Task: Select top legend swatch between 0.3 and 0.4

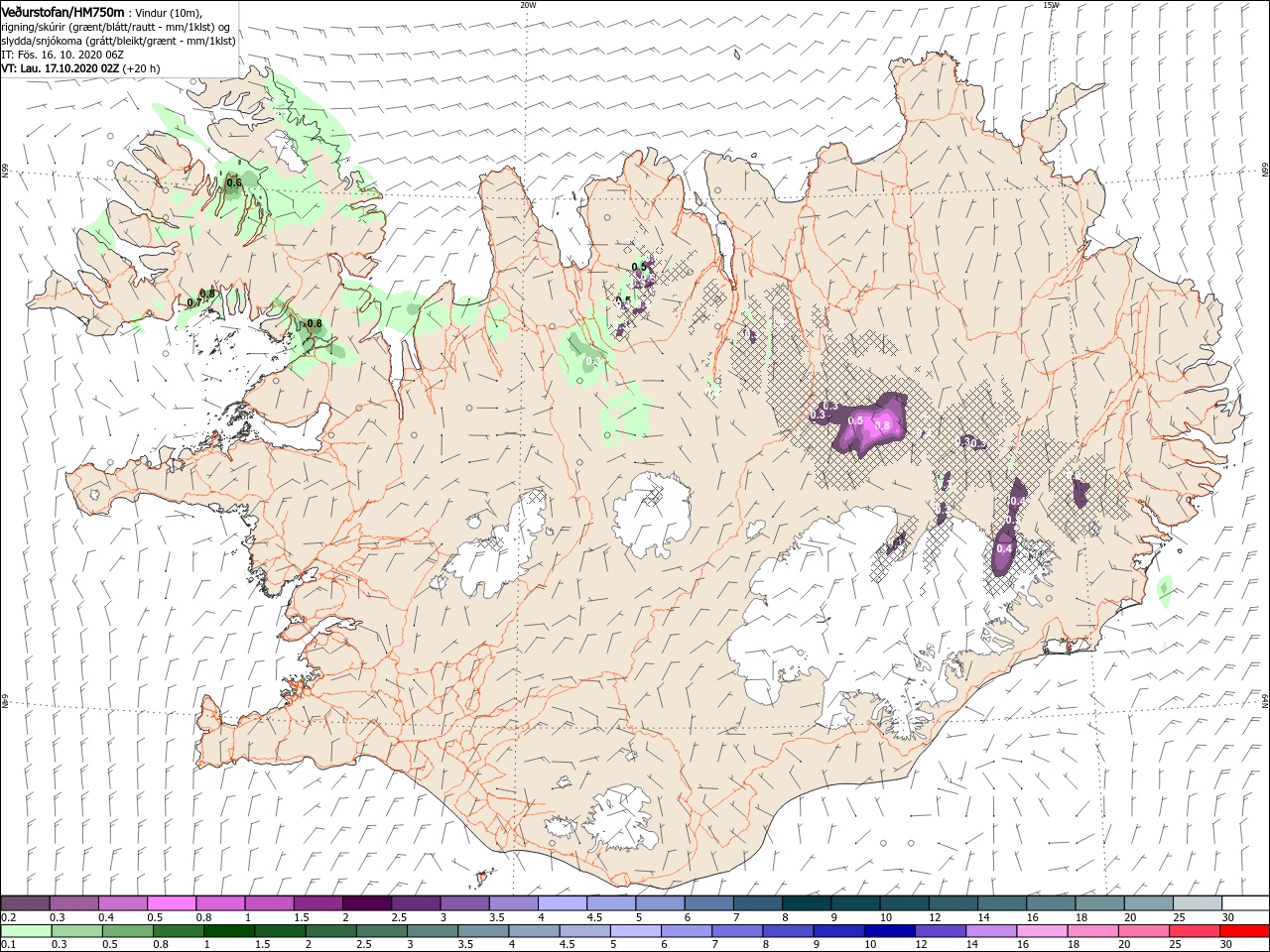Action: click(x=73, y=903)
